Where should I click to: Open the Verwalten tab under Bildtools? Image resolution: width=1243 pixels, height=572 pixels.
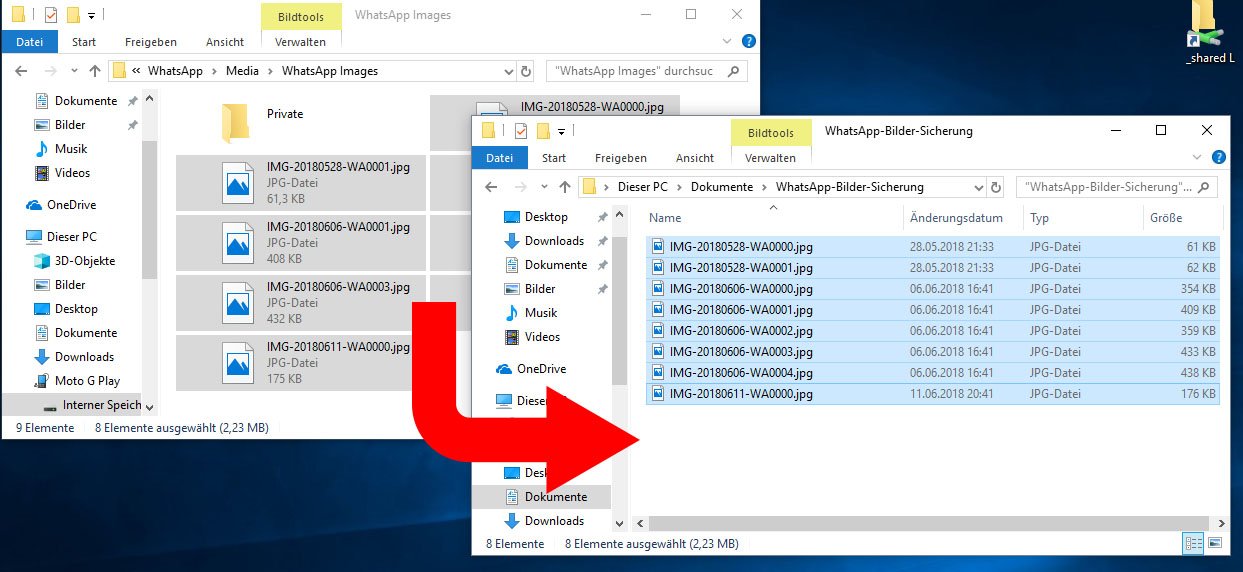pyautogui.click(x=770, y=158)
